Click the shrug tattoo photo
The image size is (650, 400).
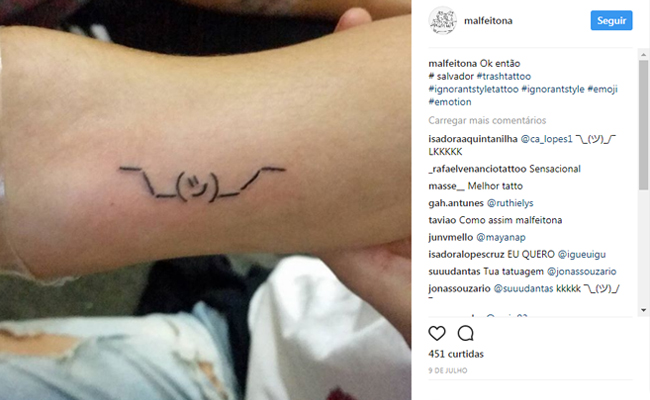coord(206,200)
